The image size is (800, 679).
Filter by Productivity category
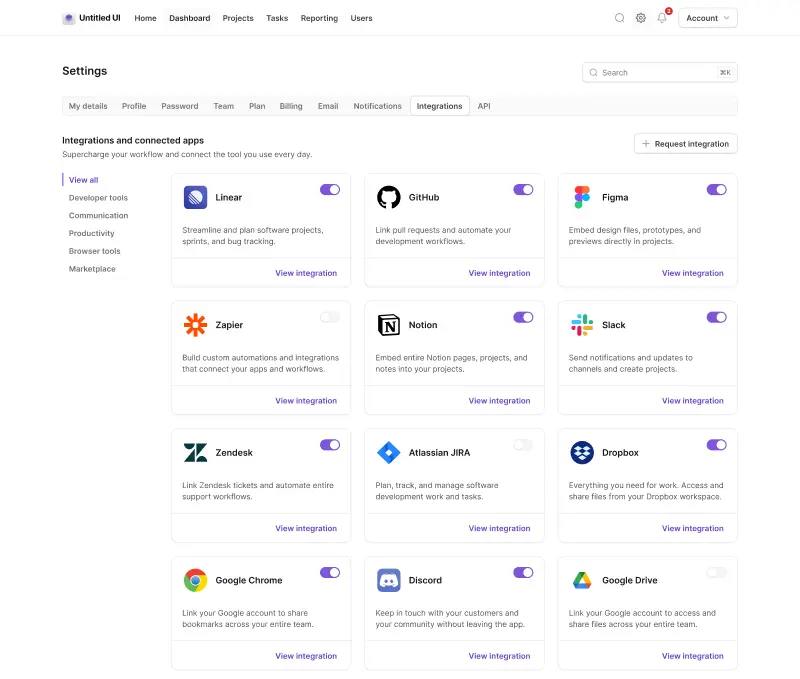click(91, 233)
